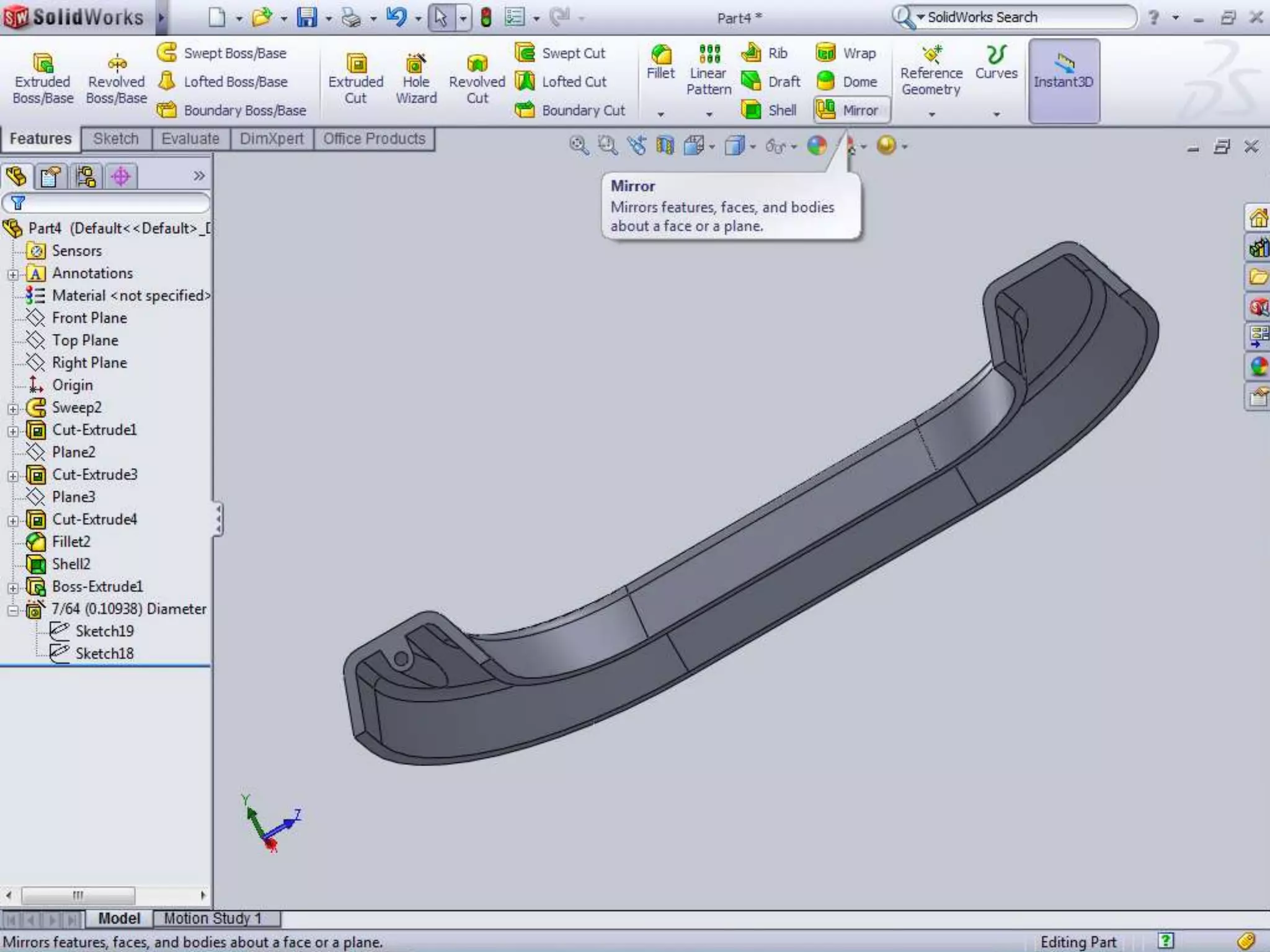Open the PropertyManager panel tab
This screenshot has height=952, width=1270.
point(51,177)
